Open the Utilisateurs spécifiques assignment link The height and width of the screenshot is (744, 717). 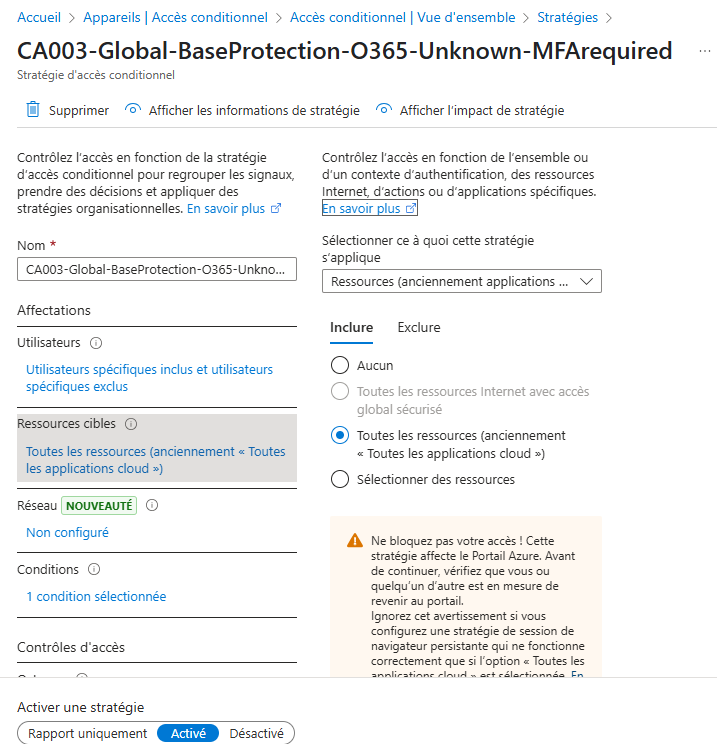pos(149,377)
